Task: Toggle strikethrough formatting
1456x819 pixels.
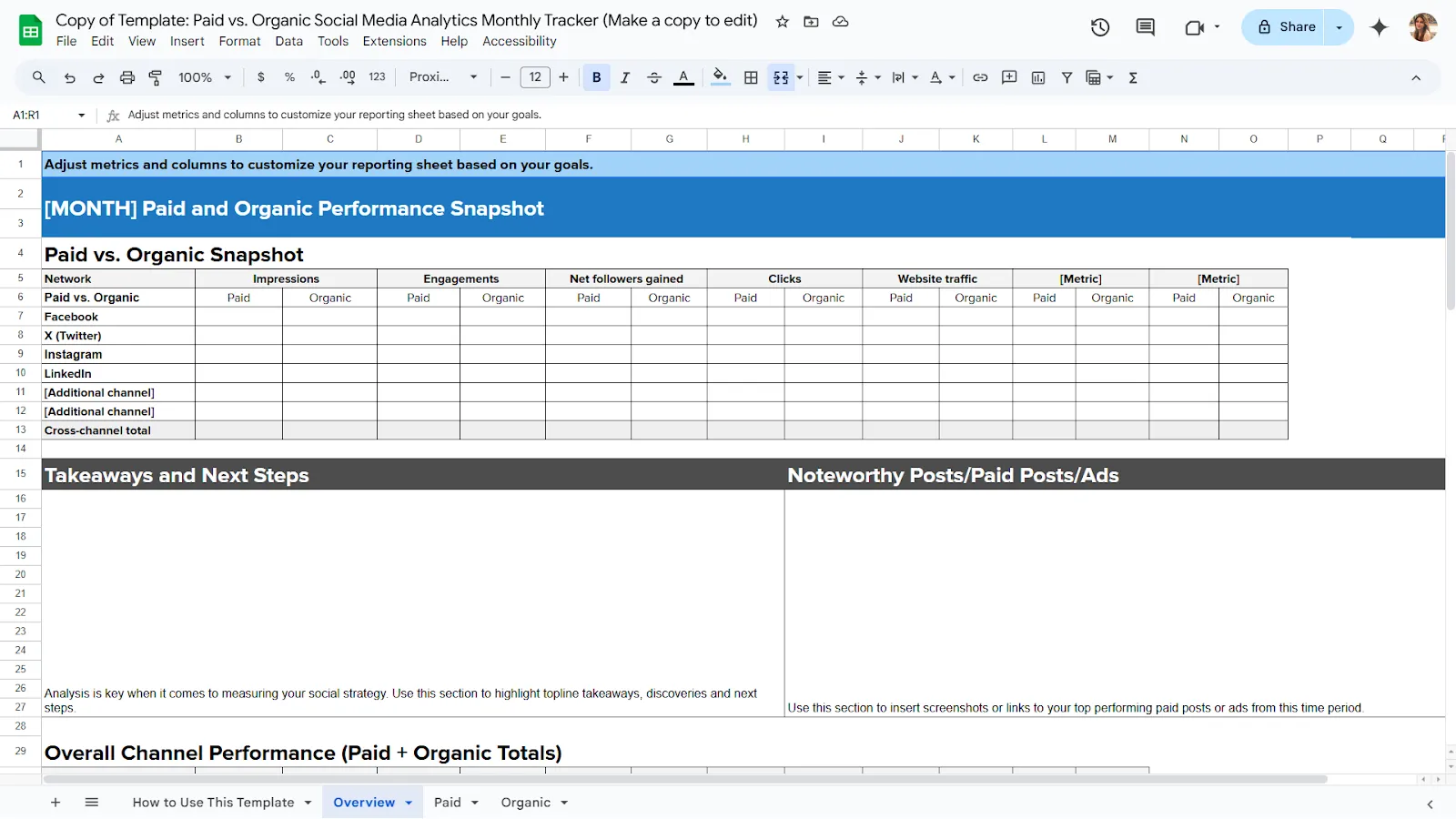Action: click(654, 77)
